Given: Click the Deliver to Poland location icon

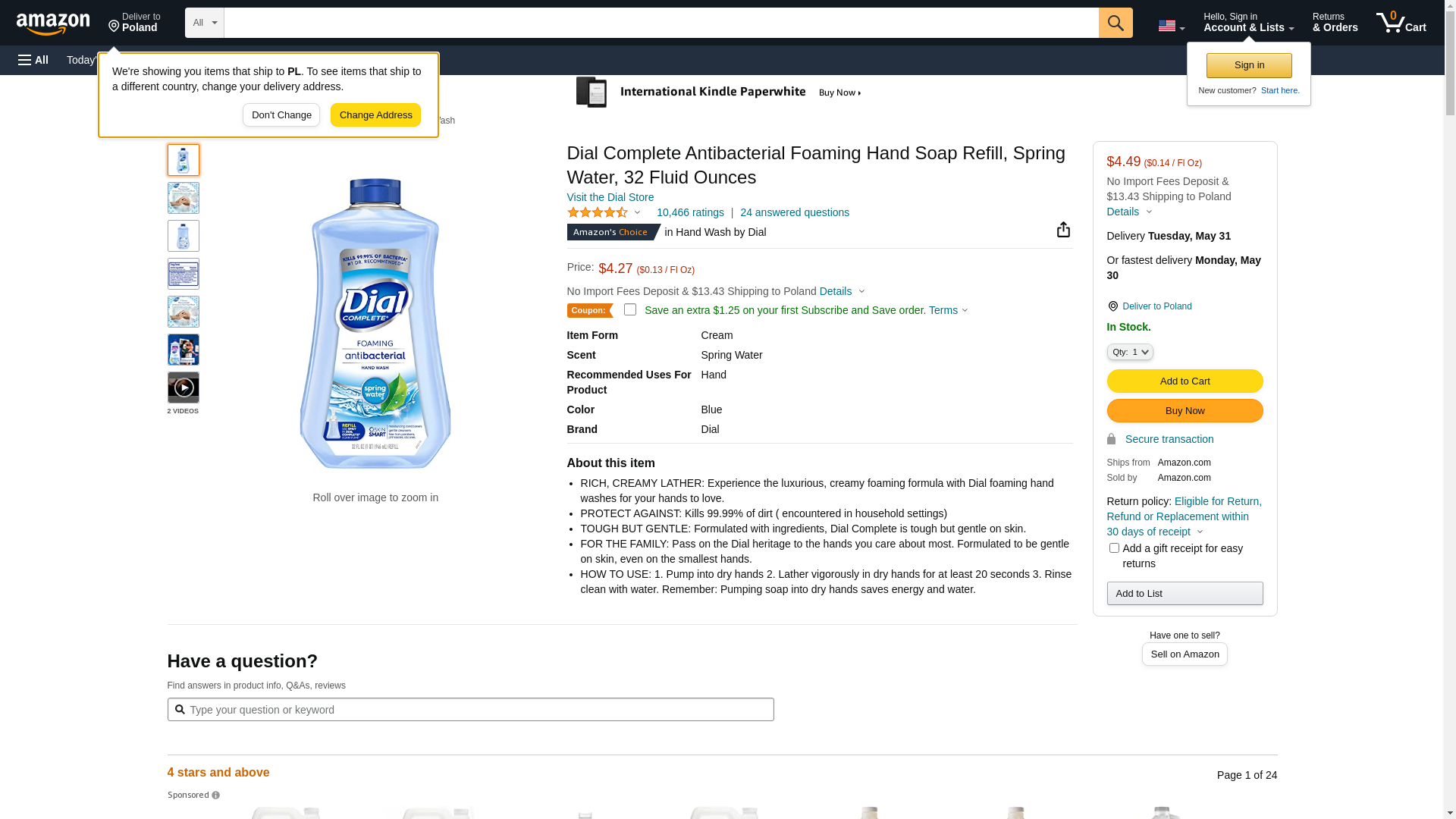Looking at the screenshot, I should [1112, 306].
